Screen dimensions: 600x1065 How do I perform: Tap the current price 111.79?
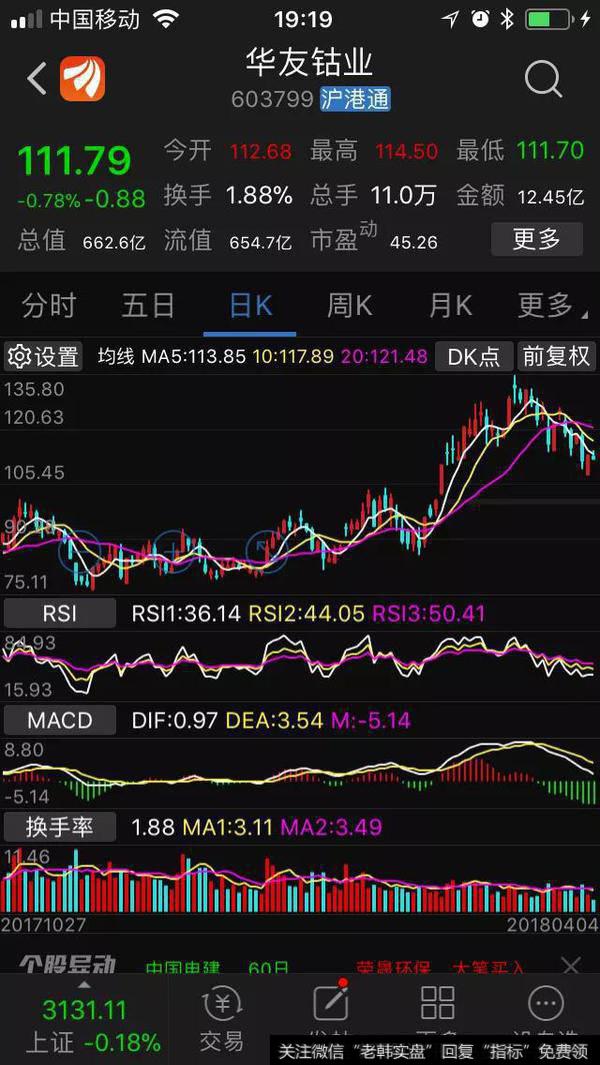(74, 162)
